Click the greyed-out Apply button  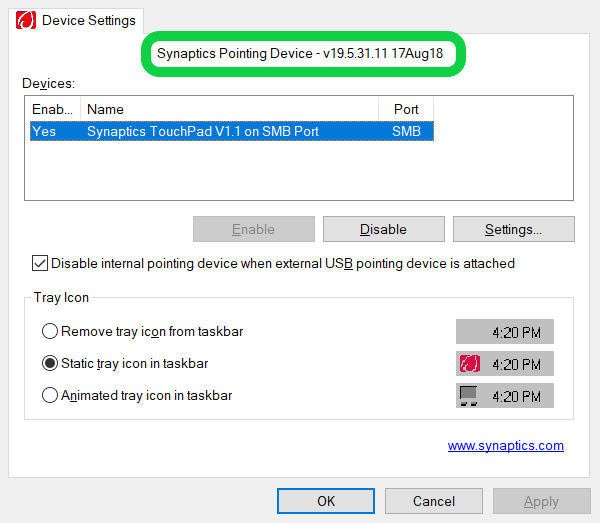(541, 501)
